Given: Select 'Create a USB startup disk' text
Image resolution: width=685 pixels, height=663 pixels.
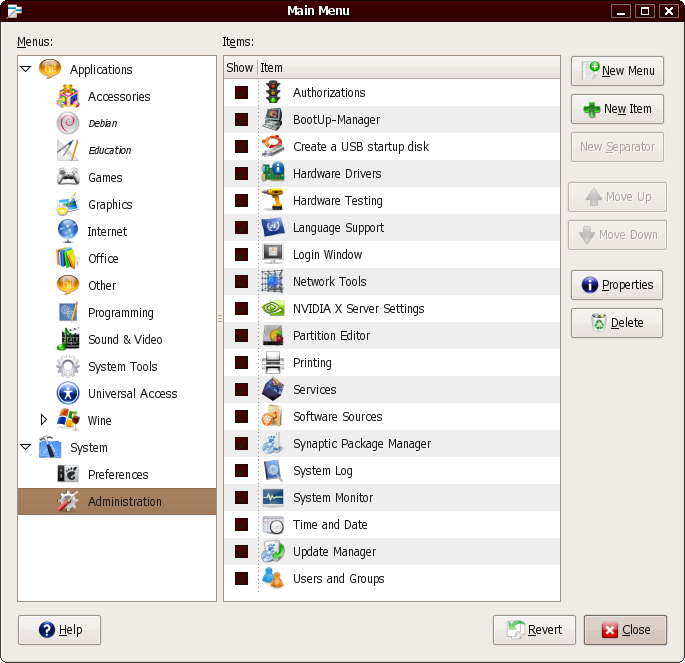Looking at the screenshot, I should click(x=361, y=146).
